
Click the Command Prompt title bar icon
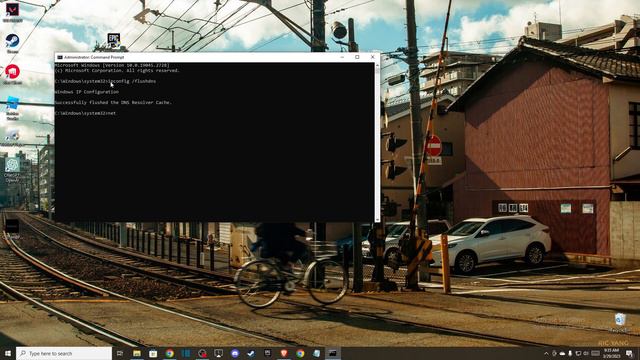tap(60, 57)
